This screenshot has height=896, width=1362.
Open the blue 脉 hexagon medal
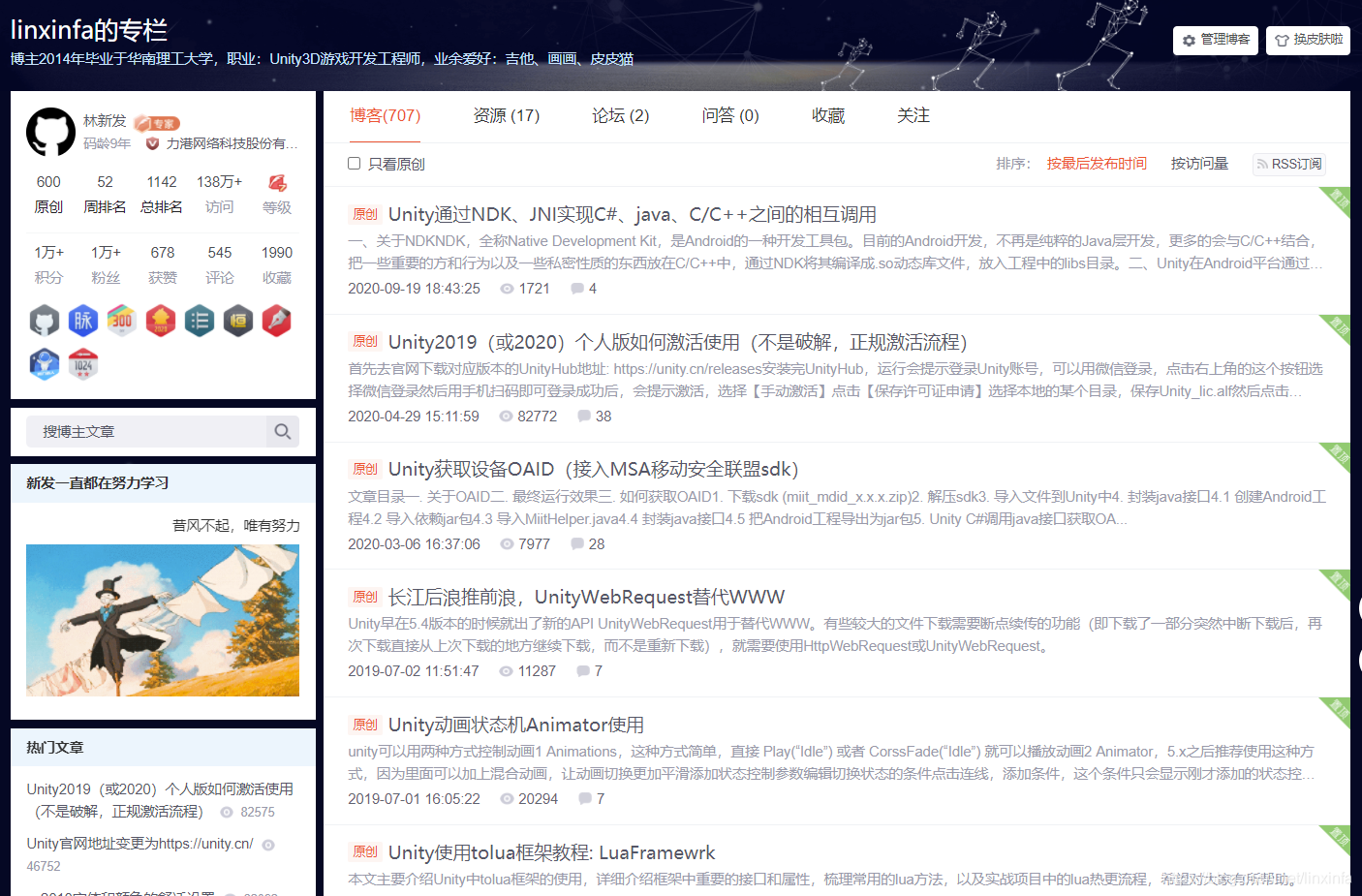point(83,321)
